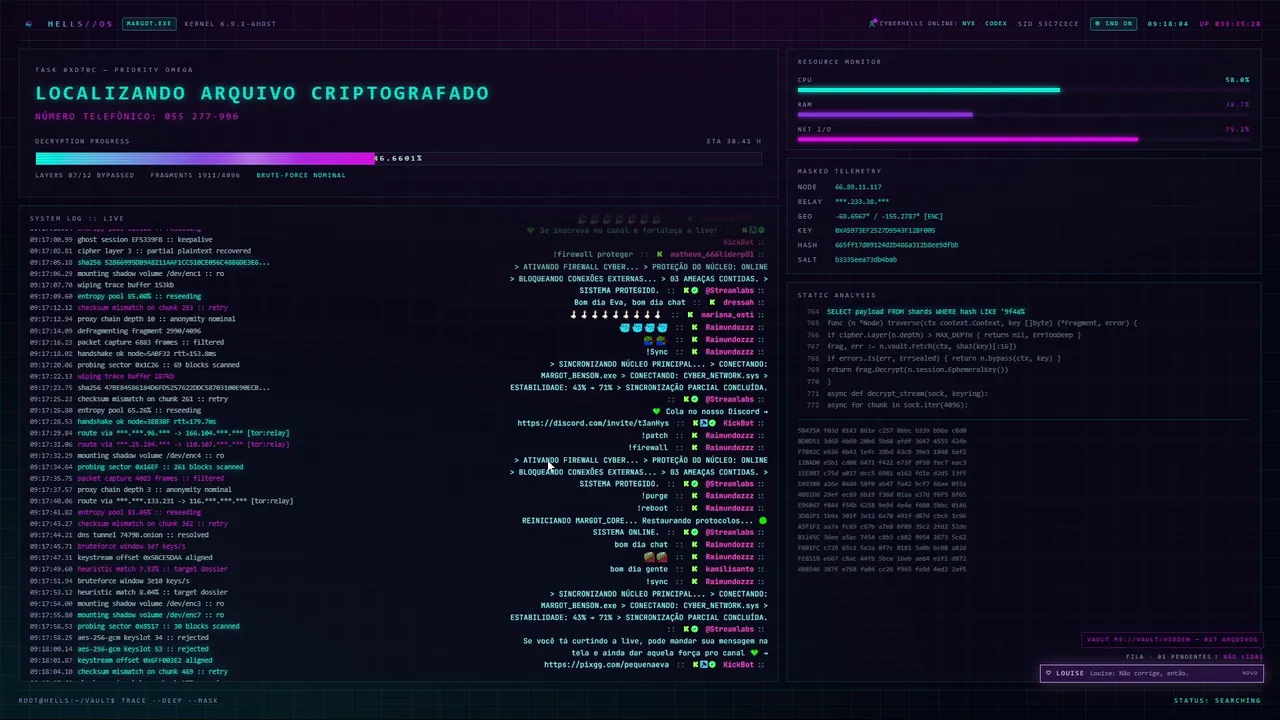Click SELECT payload FROM shards query line
Viewport: 1280px width, 720px height.
[925, 312]
